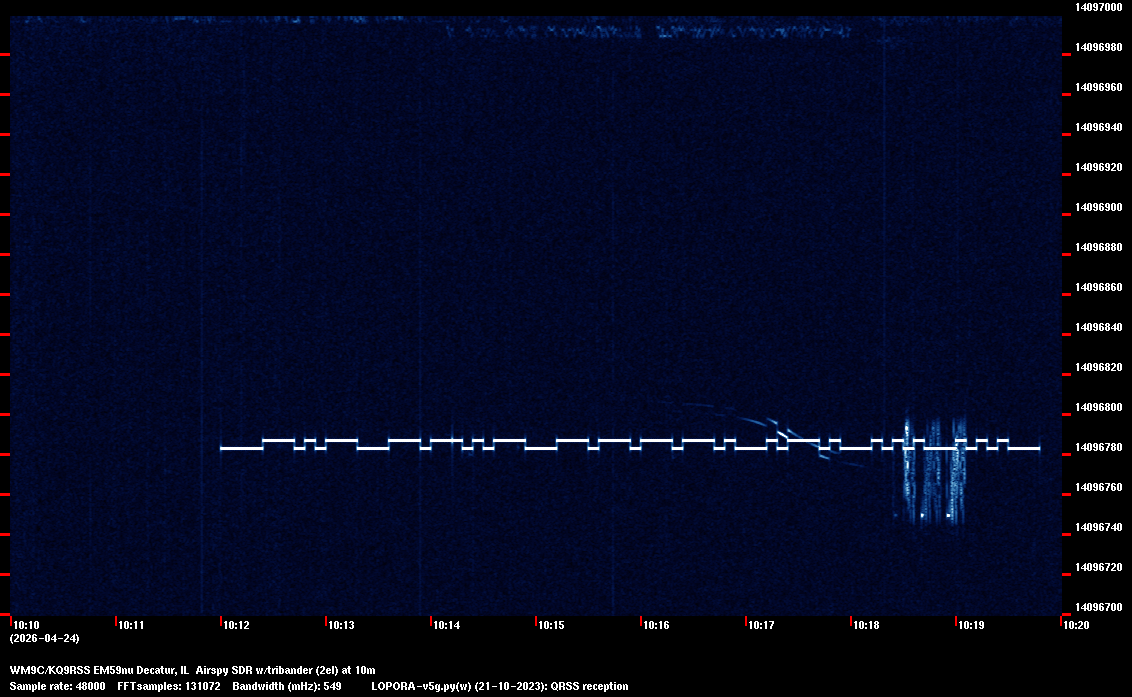The height and width of the screenshot is (697, 1132).
Task: Click the Sample rate: 48000 text
Action: pos(57,686)
